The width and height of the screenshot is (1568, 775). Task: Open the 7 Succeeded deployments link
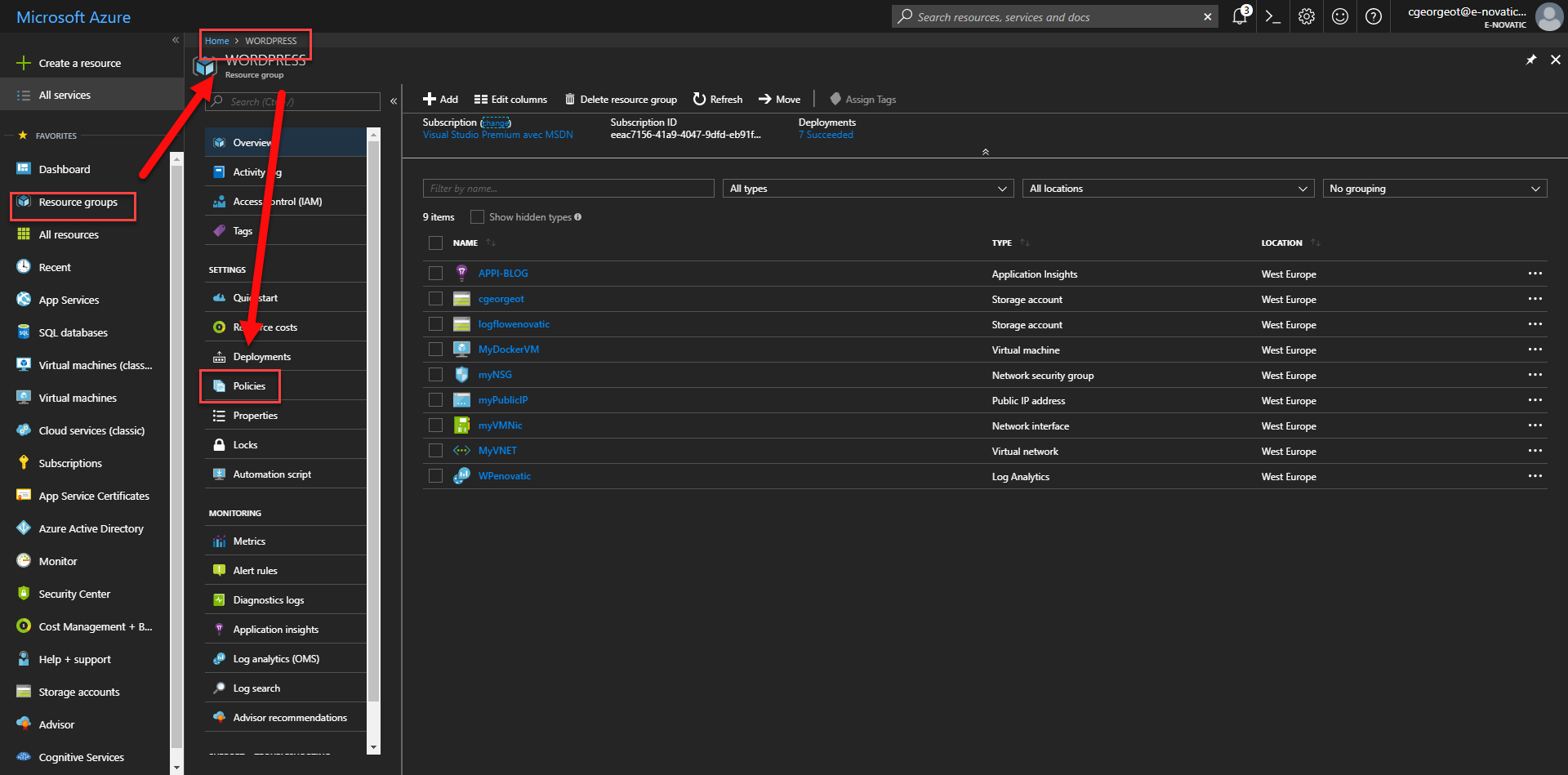click(x=826, y=135)
